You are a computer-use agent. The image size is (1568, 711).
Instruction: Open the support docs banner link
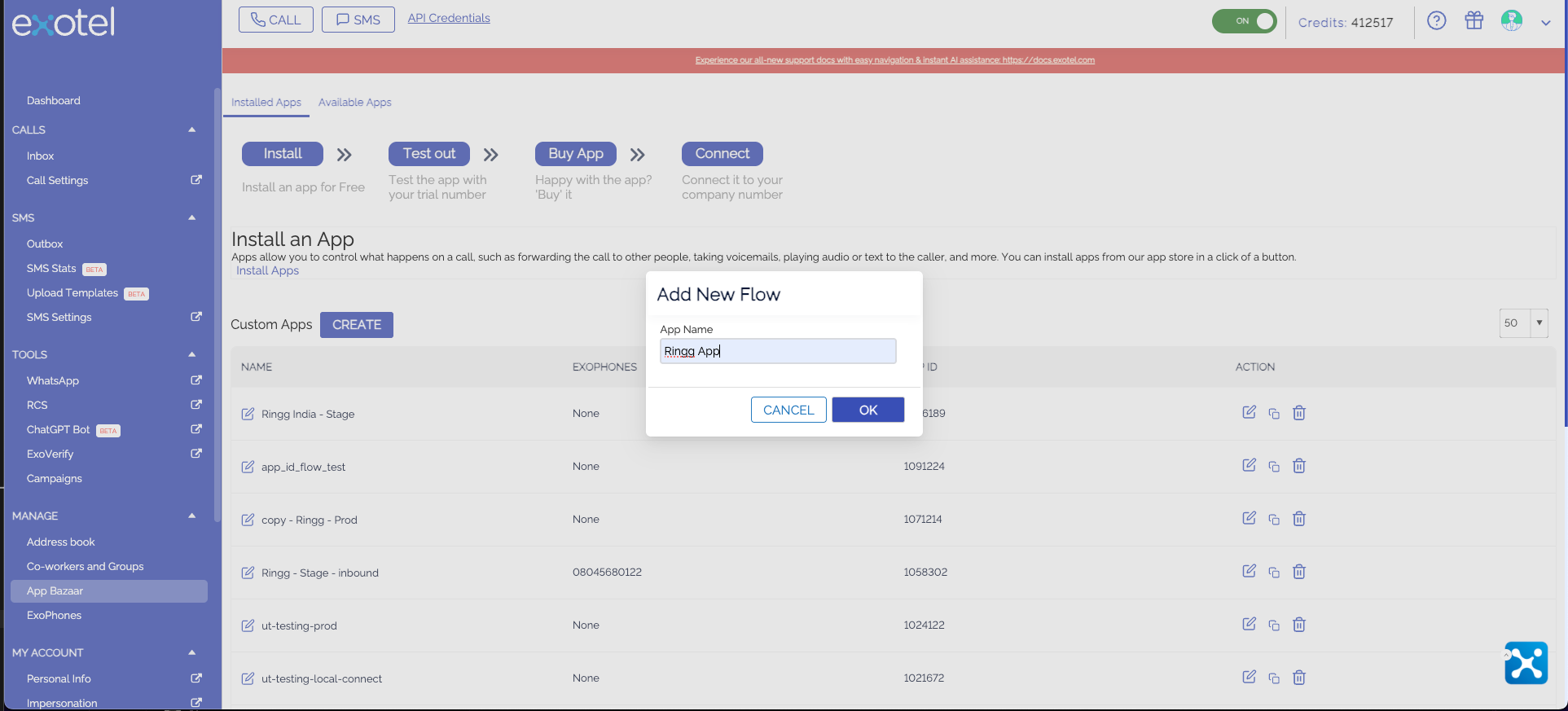(894, 60)
